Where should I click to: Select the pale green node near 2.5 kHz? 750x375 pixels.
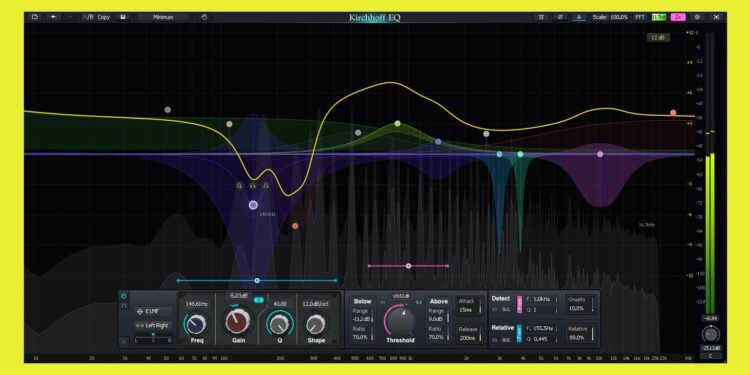[486, 134]
